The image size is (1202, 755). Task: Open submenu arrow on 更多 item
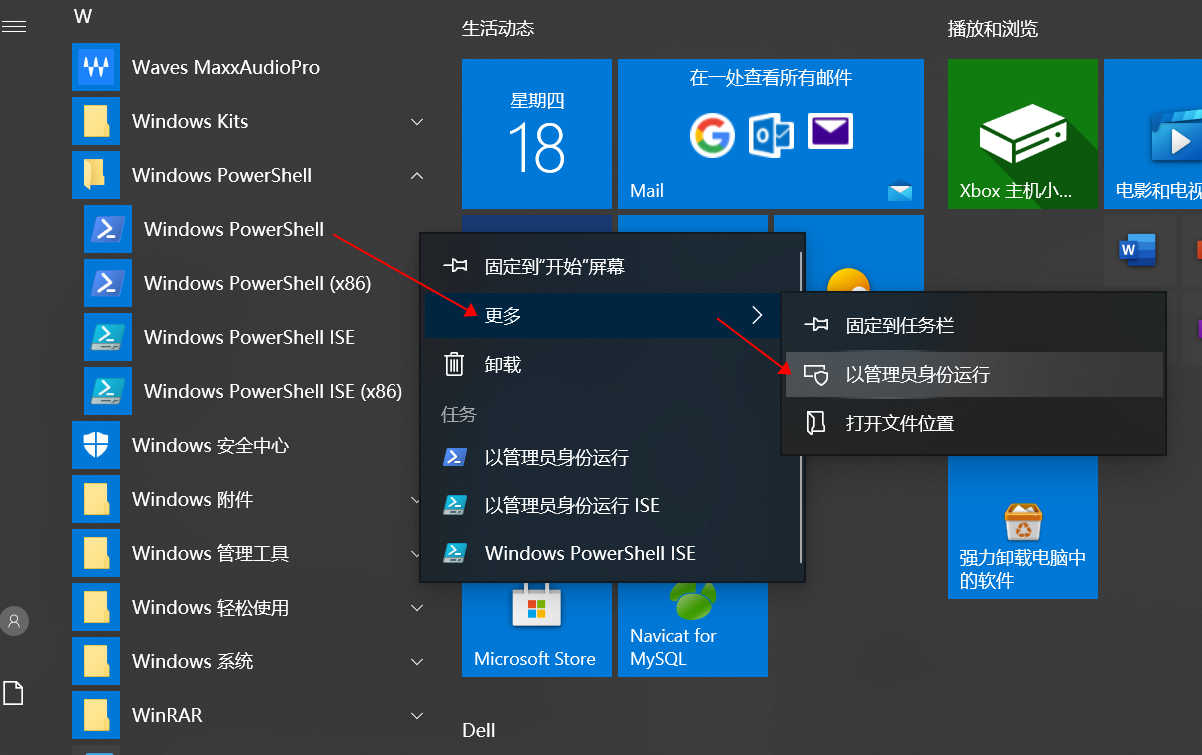(x=757, y=315)
